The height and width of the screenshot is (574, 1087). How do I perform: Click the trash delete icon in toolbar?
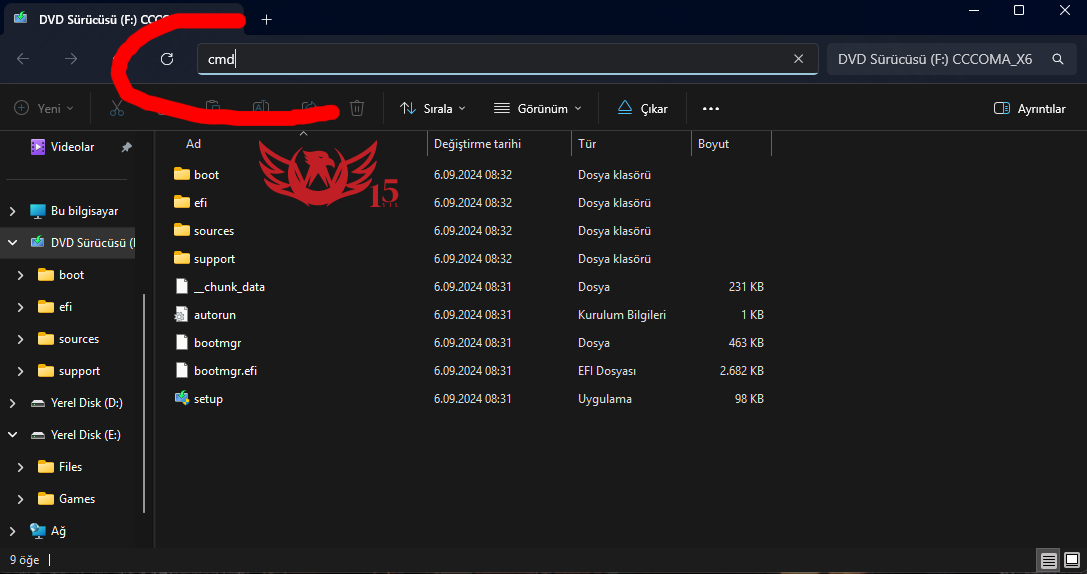(x=357, y=108)
